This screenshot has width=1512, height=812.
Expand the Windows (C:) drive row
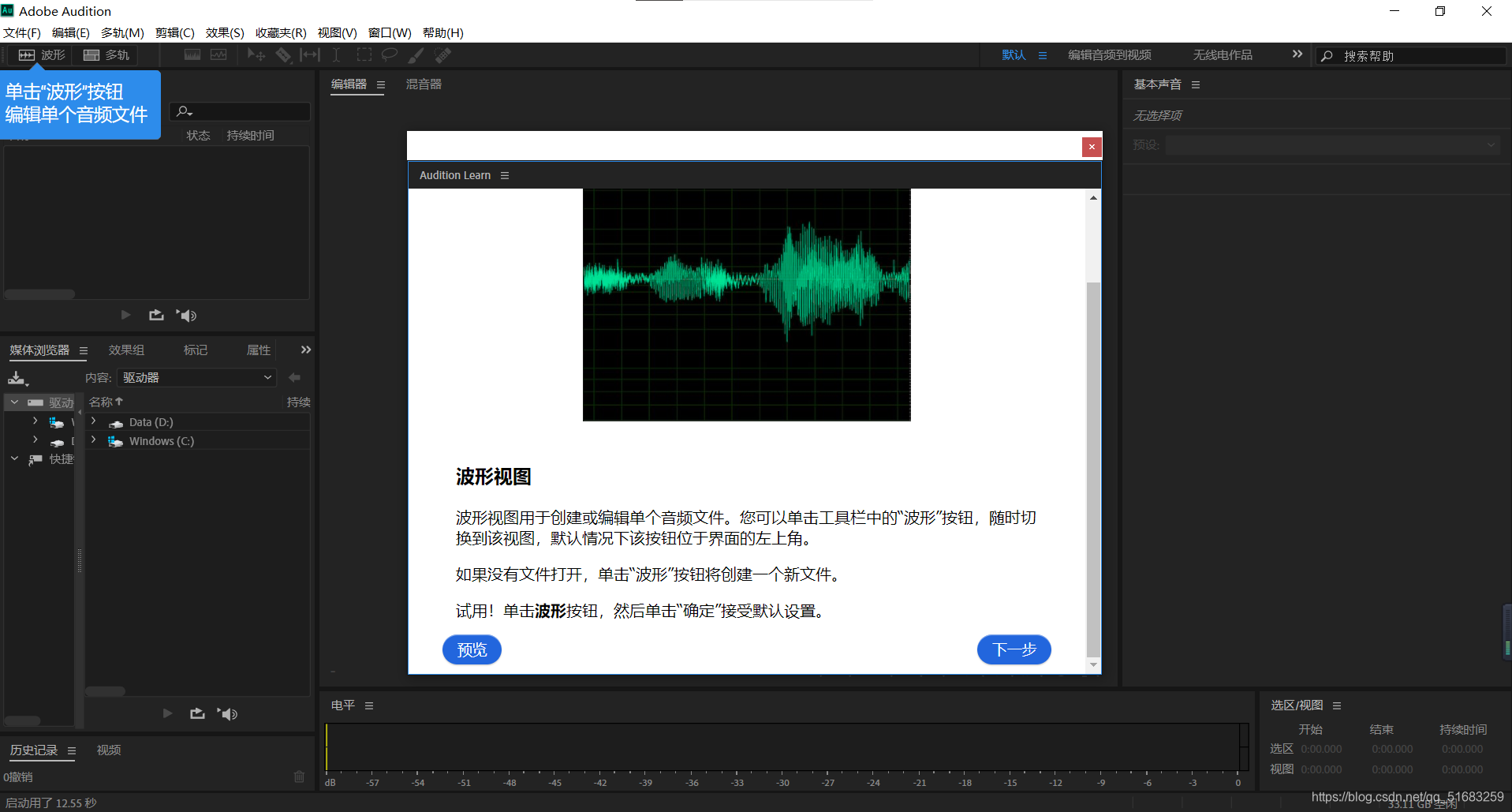pyautogui.click(x=94, y=440)
